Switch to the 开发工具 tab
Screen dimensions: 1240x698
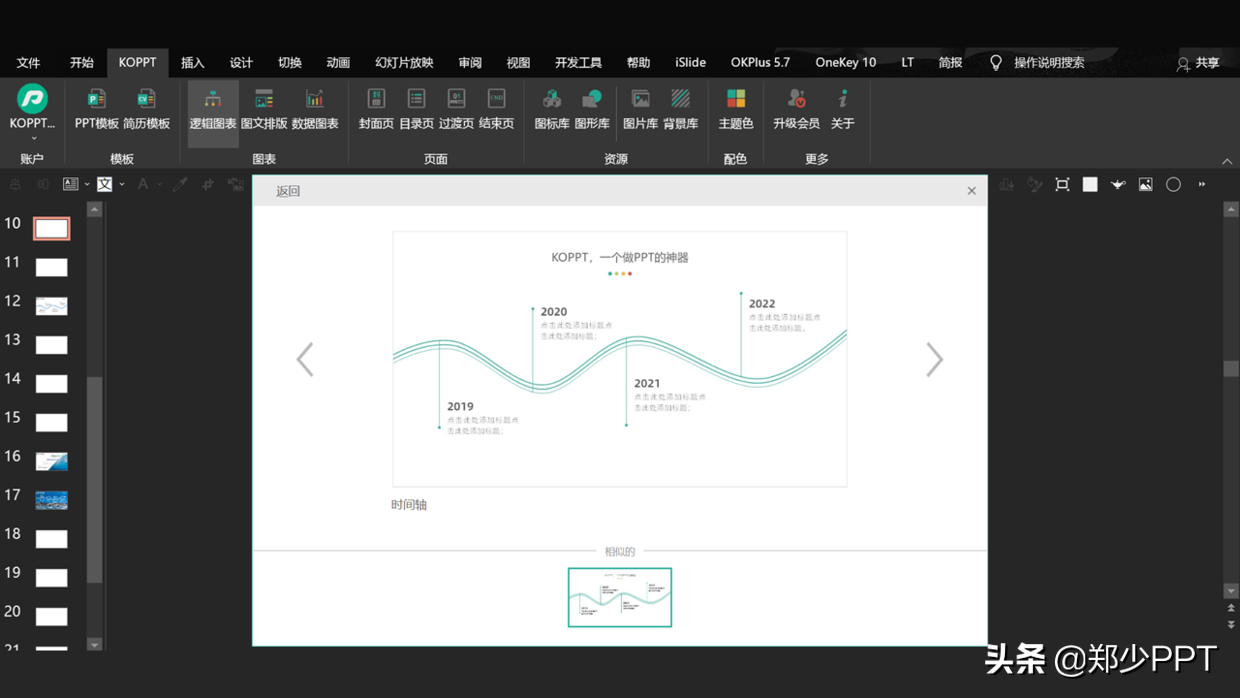[x=578, y=62]
